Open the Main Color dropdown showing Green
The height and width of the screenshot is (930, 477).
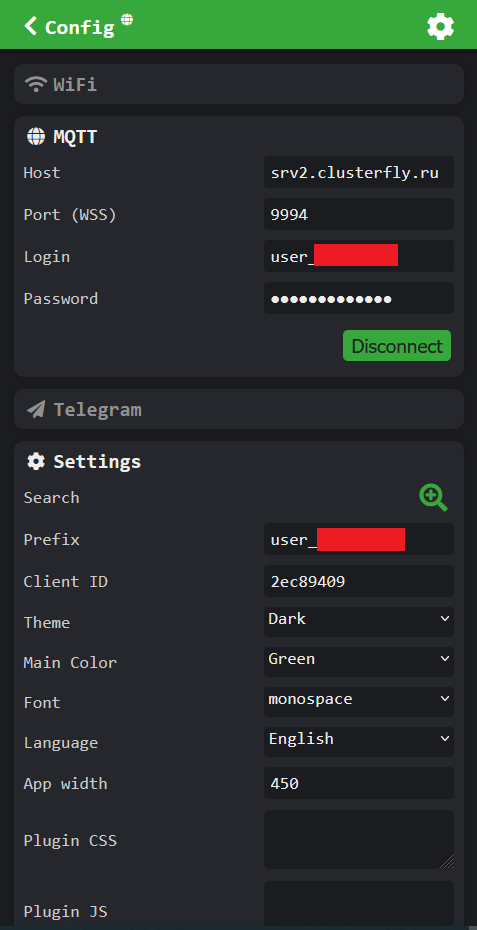(x=358, y=661)
